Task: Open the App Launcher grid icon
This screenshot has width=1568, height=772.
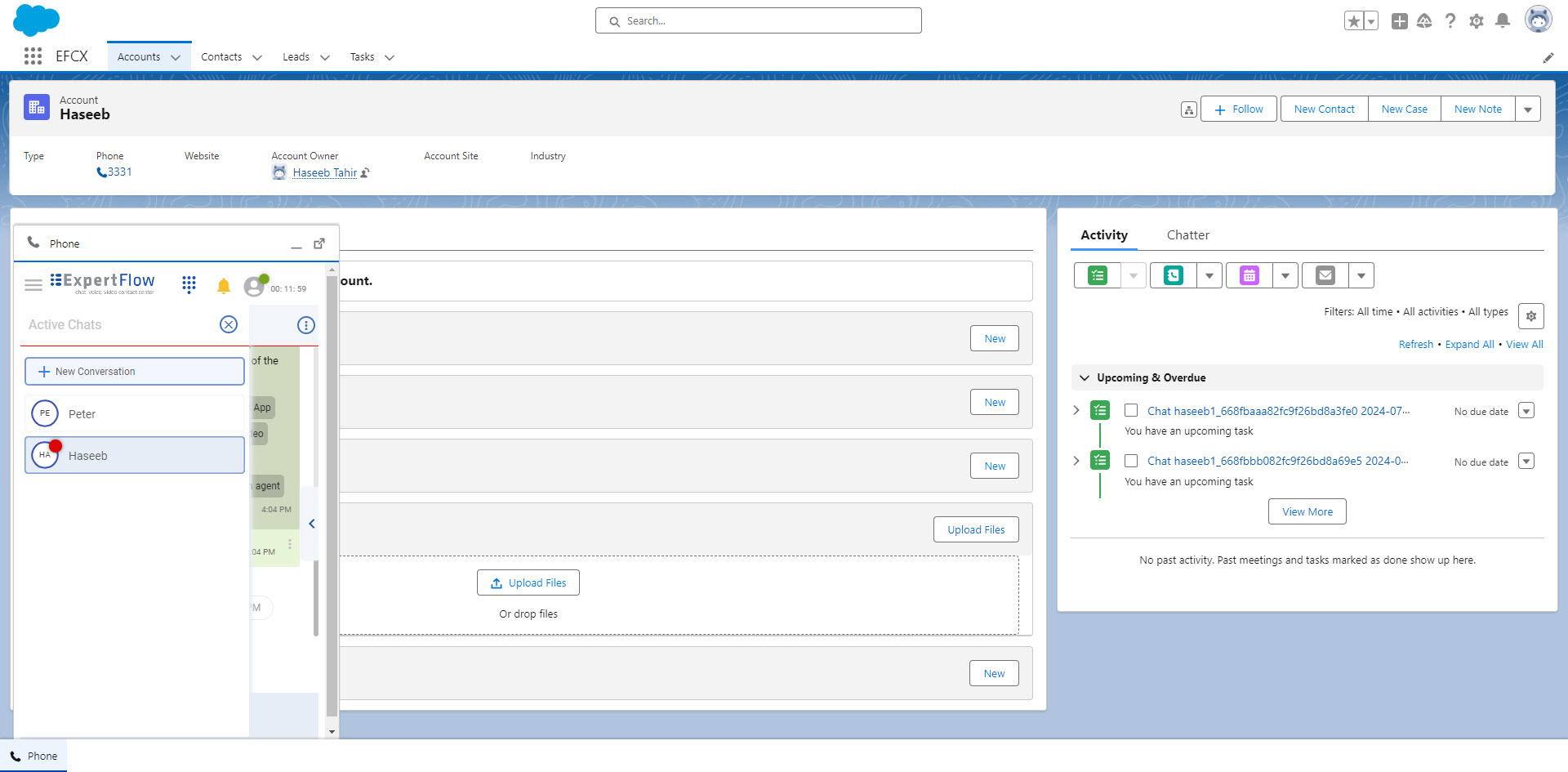Action: tap(33, 56)
